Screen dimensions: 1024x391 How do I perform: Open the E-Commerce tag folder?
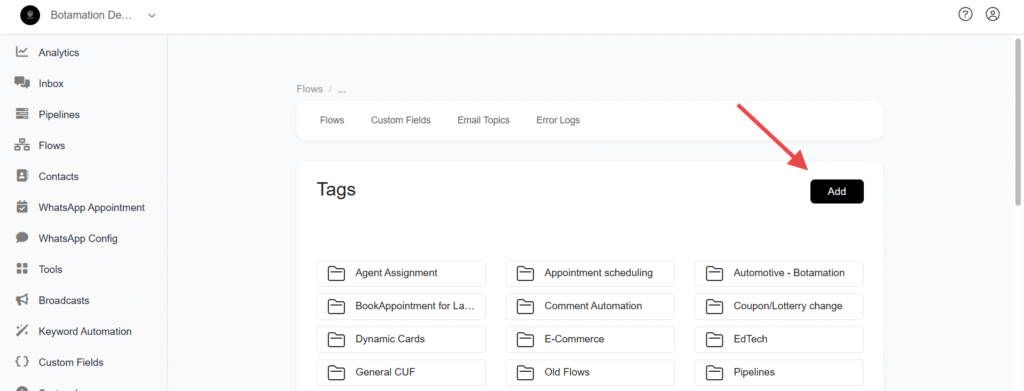click(x=590, y=339)
